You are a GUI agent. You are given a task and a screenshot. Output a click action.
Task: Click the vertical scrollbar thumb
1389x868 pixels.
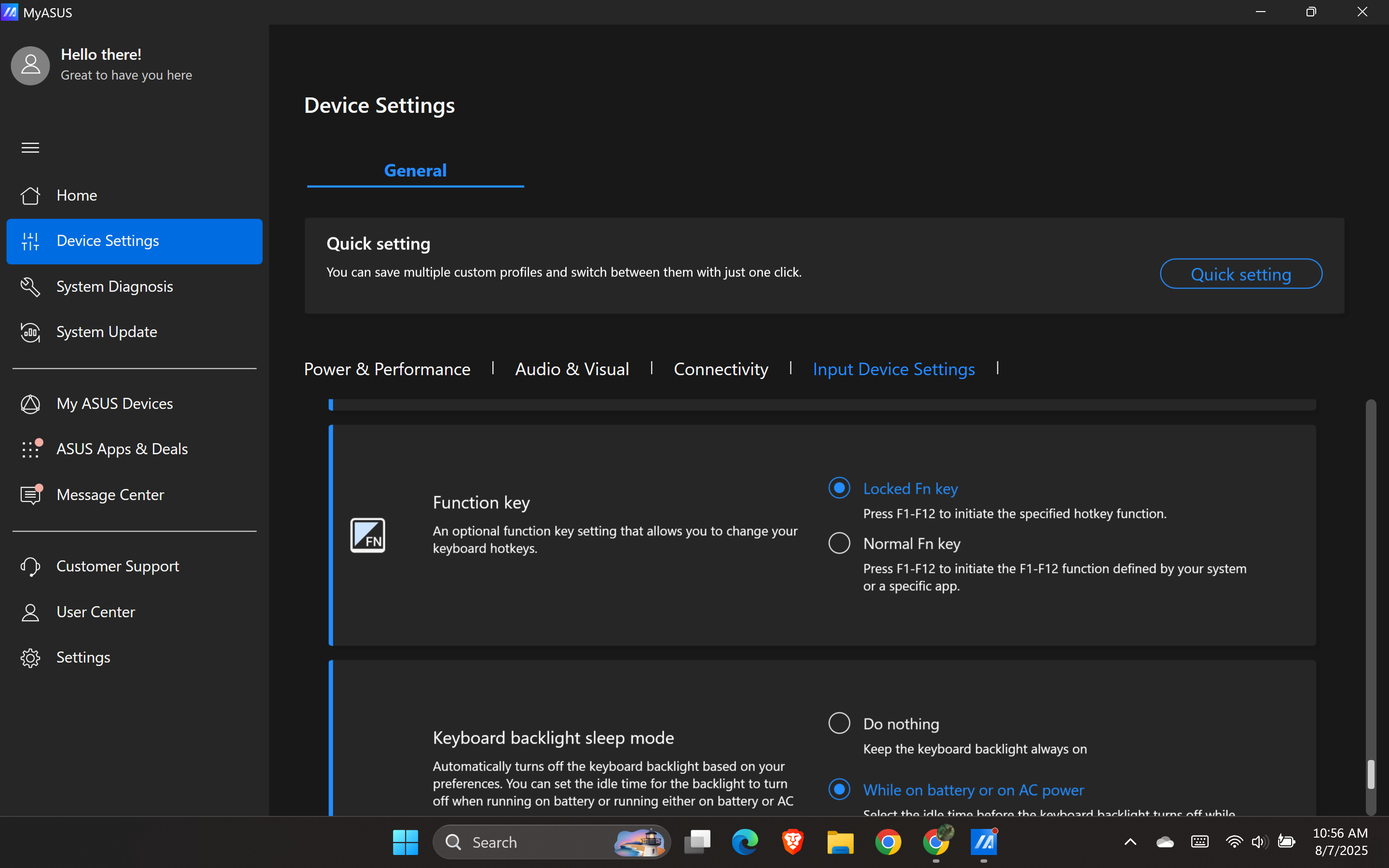[1371, 774]
